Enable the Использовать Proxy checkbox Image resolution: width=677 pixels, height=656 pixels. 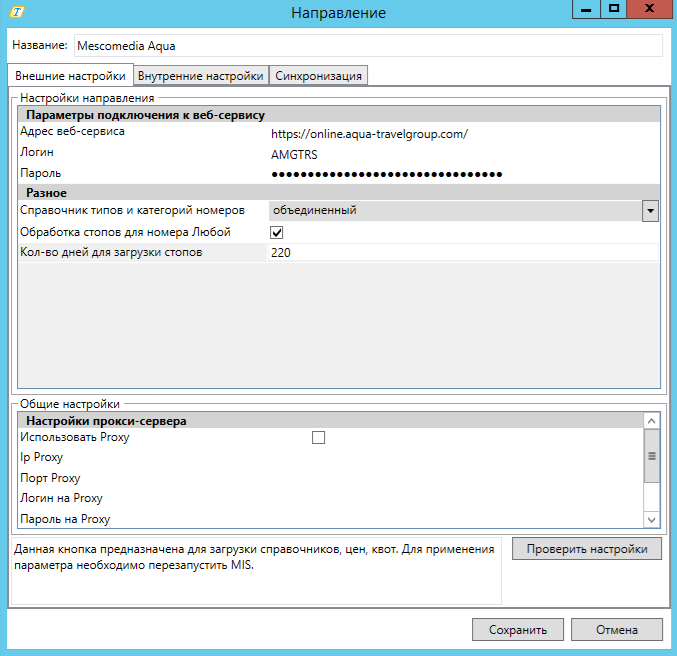[318, 437]
